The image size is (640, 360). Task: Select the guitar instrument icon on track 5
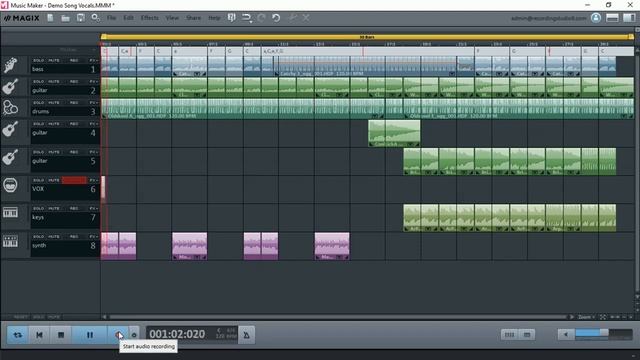tap(10, 157)
